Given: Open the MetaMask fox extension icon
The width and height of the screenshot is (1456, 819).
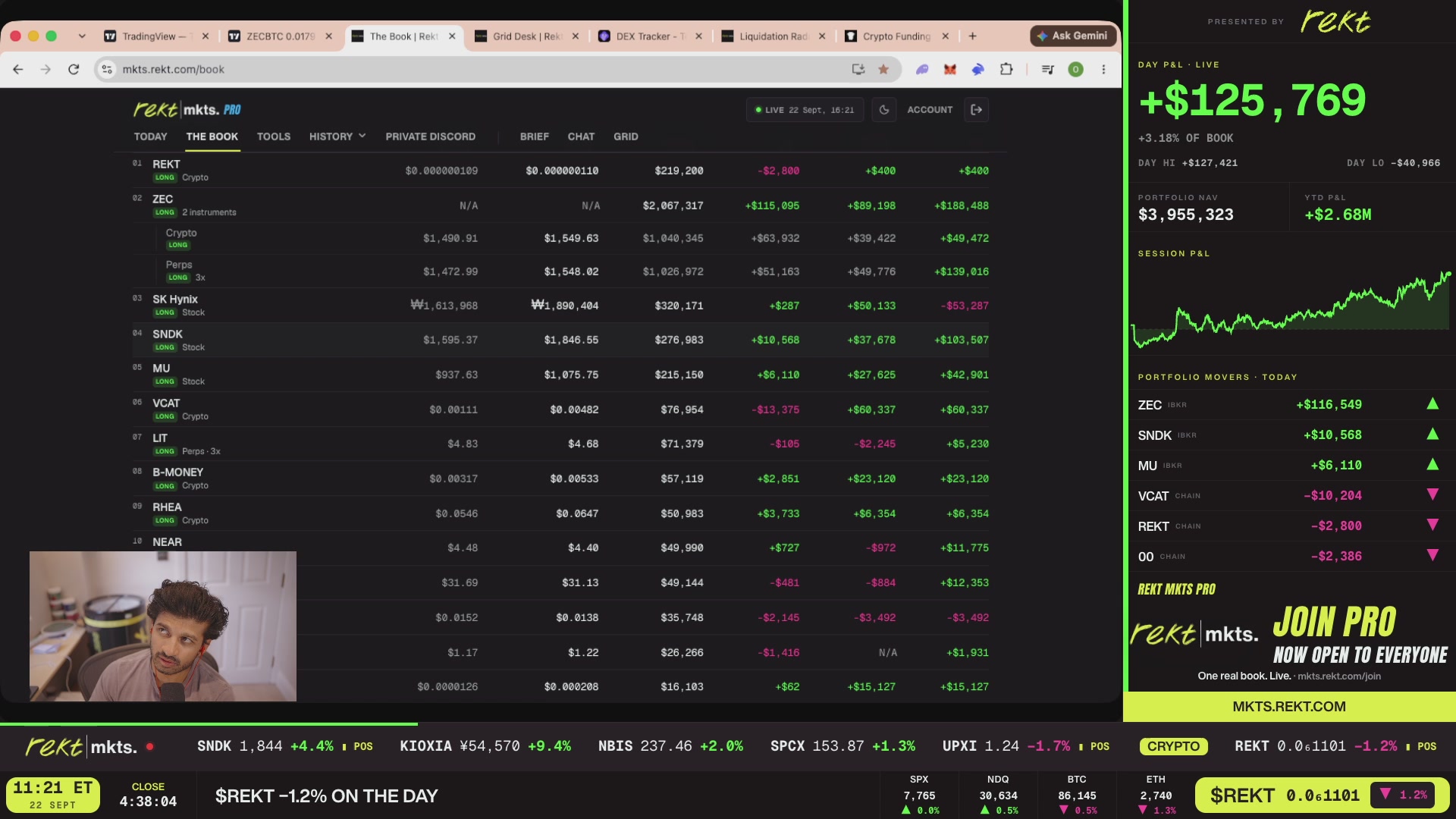Looking at the screenshot, I should (x=949, y=69).
